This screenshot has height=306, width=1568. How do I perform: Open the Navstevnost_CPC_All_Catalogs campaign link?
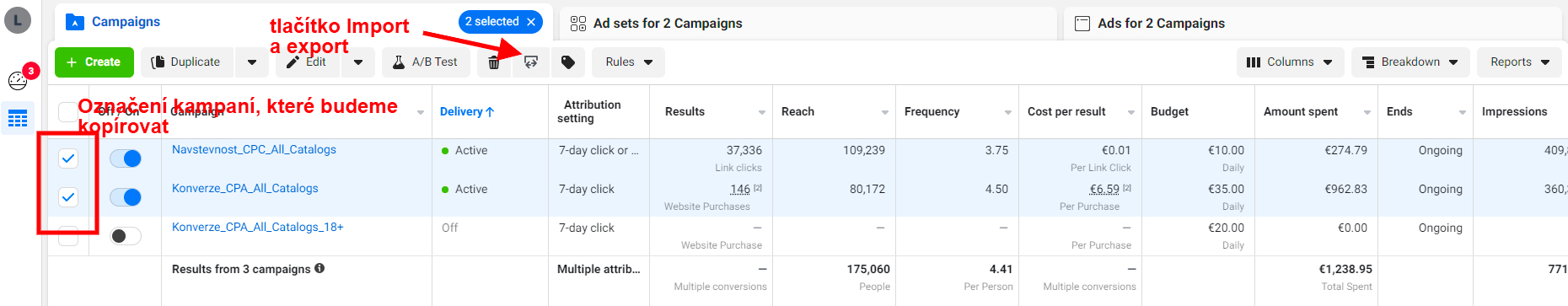tap(254, 149)
